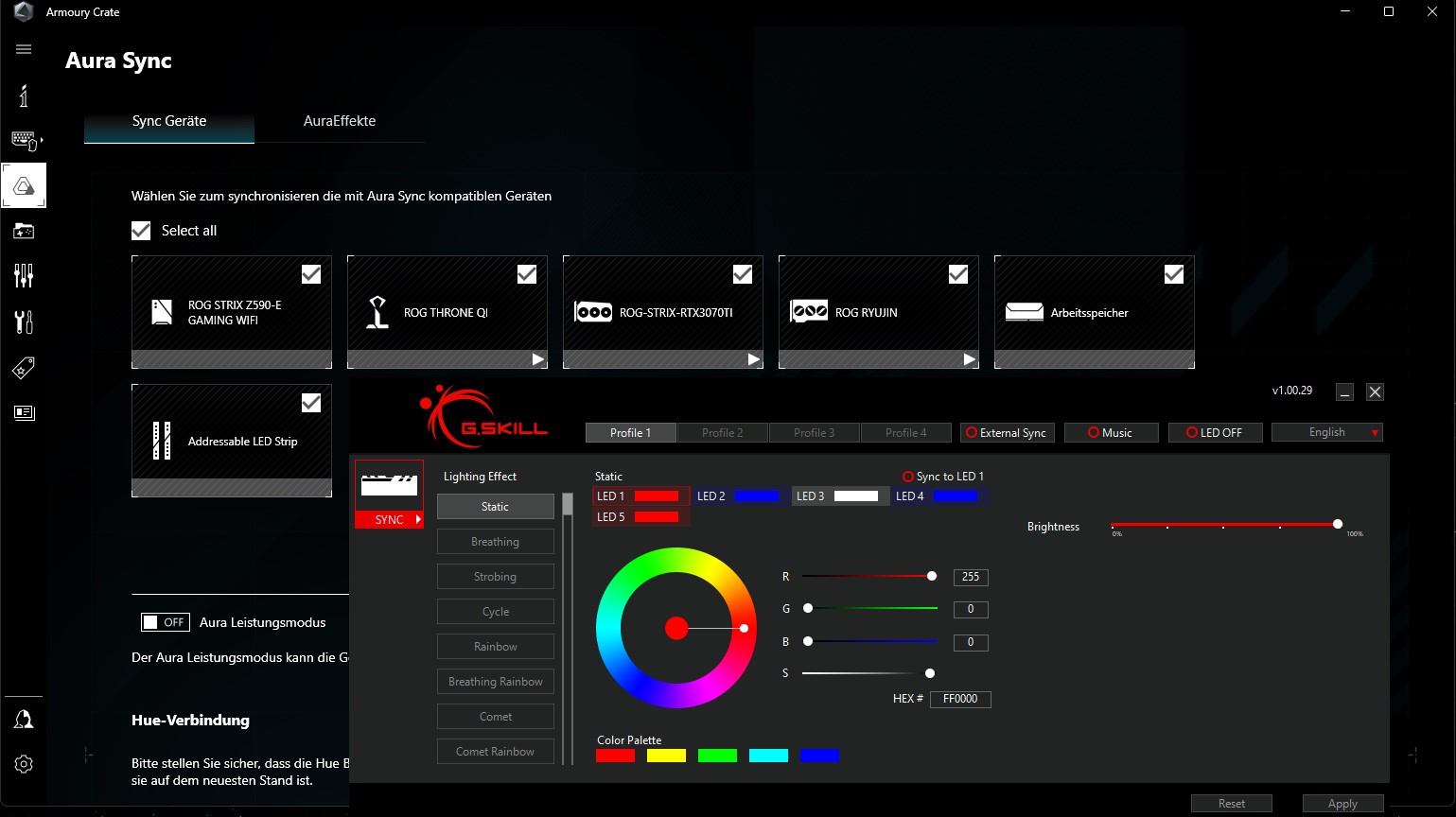Open the News sidebar icon
1456x817 pixels.
[x=24, y=412]
